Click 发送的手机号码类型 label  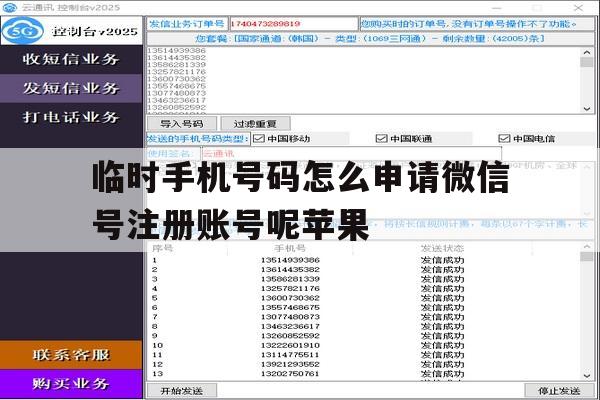point(198,139)
